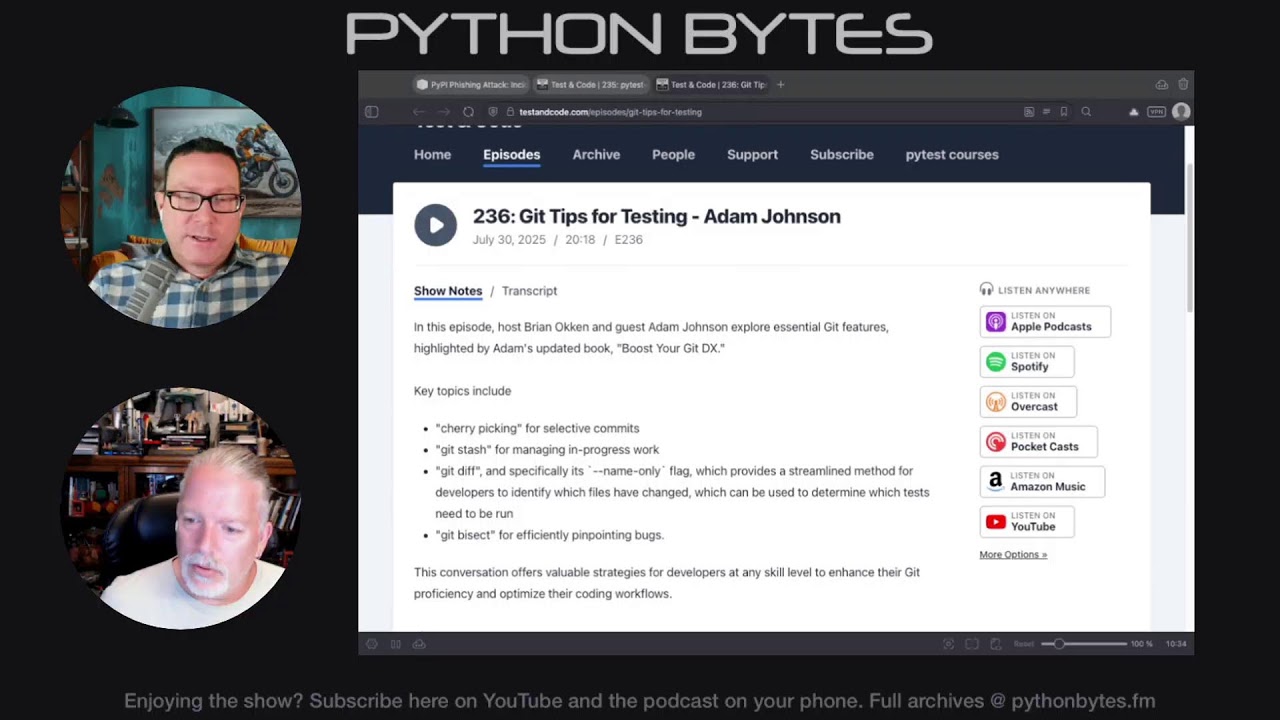Open the More Options link
Screen dimensions: 1280x720
[1013, 554]
